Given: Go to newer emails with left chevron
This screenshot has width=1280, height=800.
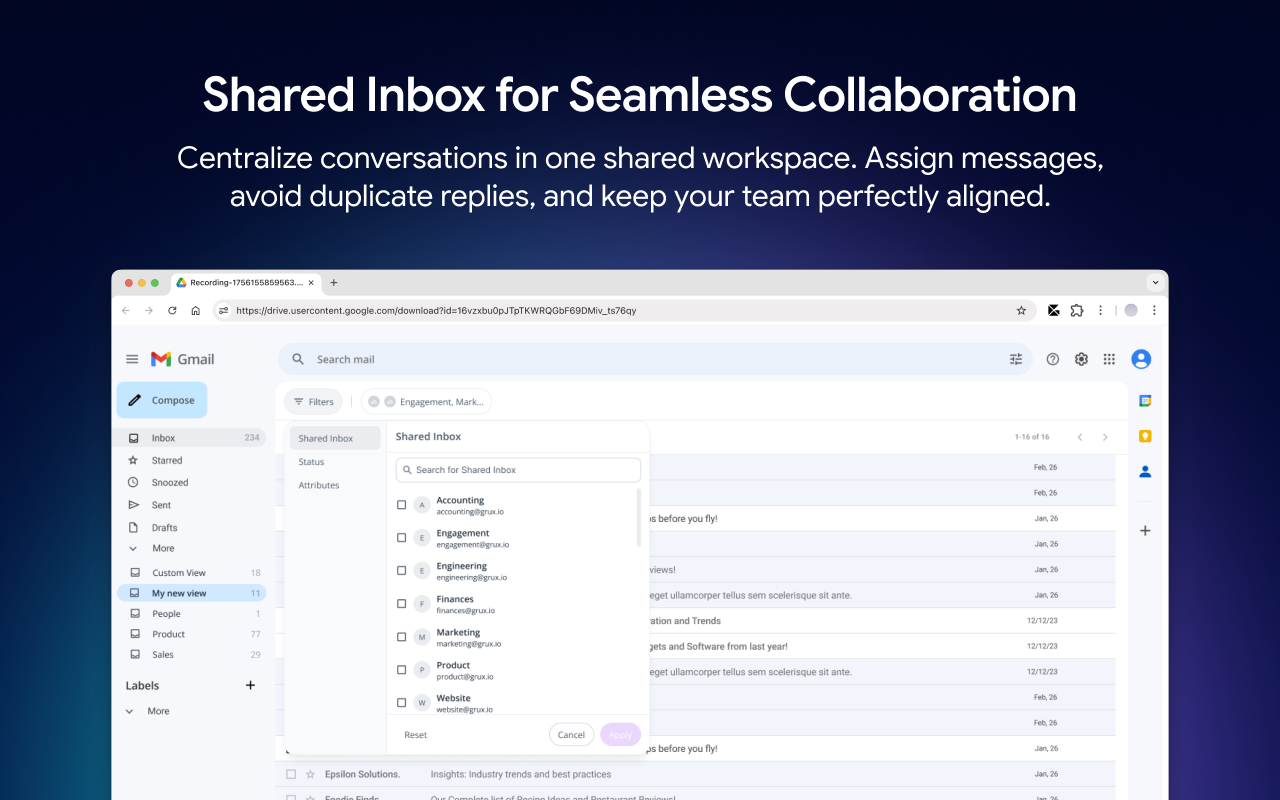Looking at the screenshot, I should tap(1080, 437).
